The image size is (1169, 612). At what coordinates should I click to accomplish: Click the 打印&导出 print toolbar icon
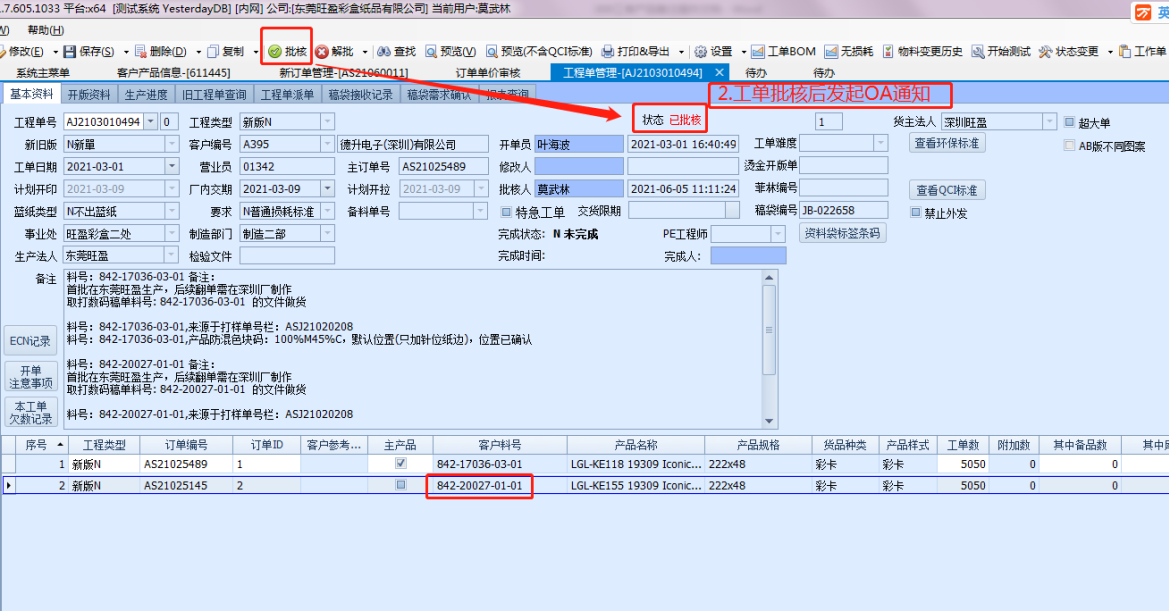tap(608, 51)
